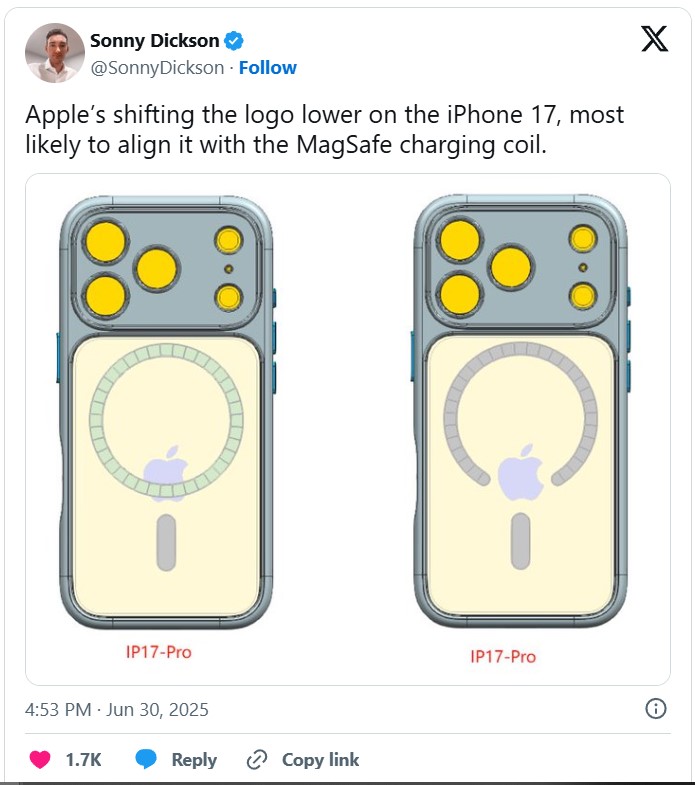Open Sonny Dickson's profile avatar photo
This screenshot has width=695, height=785.
pyautogui.click(x=54, y=53)
